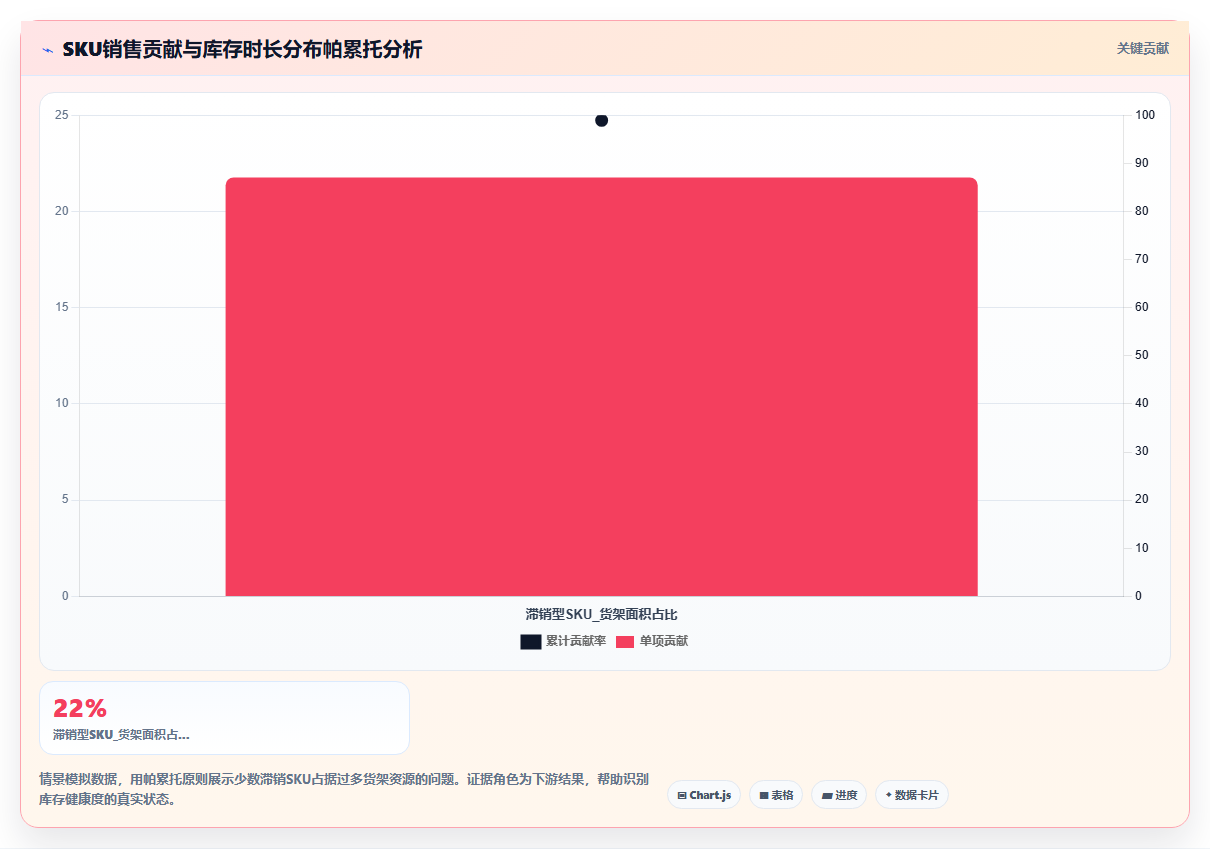Screen dimensions: 1210x849
Task: Click left axis value 25
Action: tap(62, 115)
